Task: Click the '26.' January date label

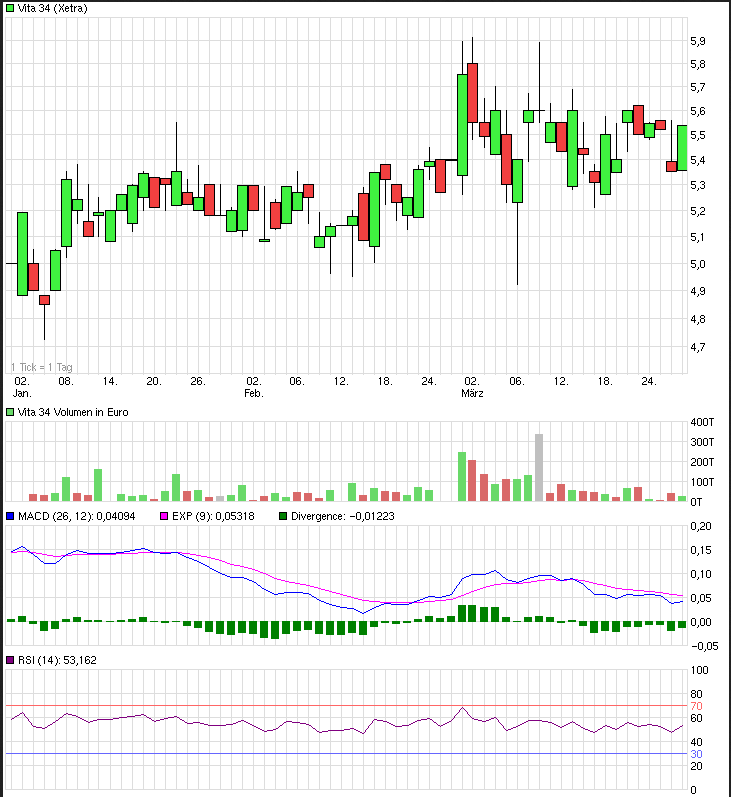Action: tap(198, 381)
